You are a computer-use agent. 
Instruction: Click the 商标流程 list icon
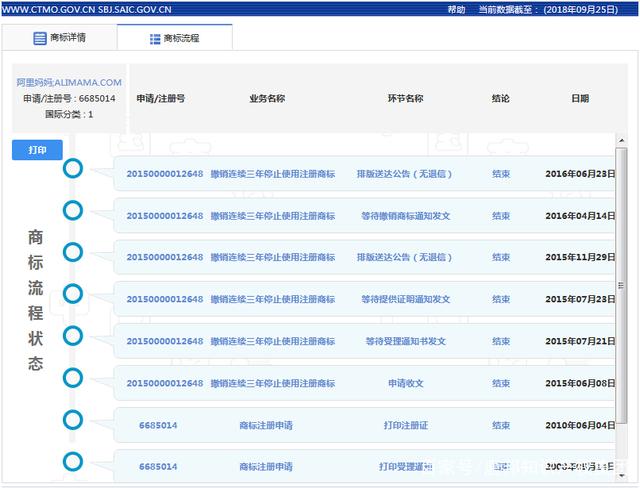pos(155,39)
